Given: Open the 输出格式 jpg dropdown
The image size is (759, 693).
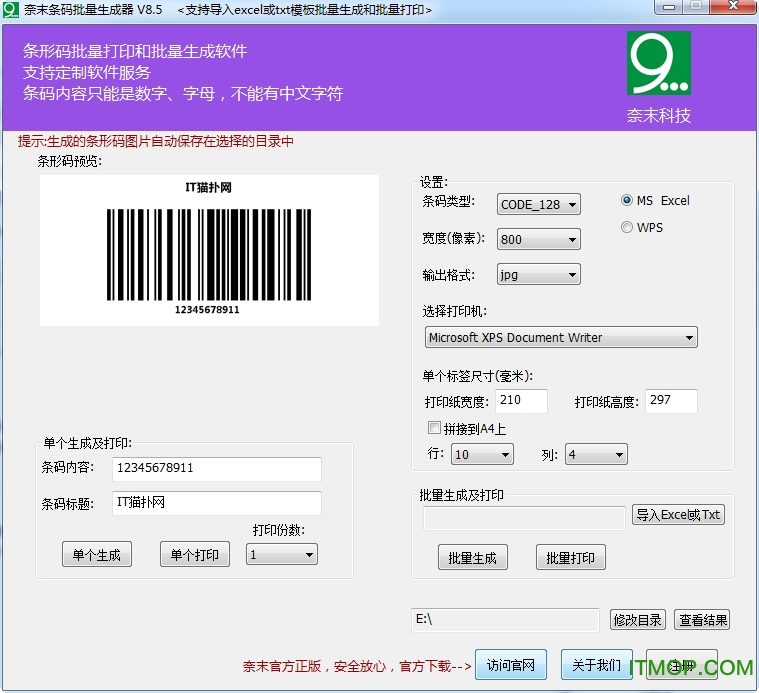Looking at the screenshot, I should point(538,274).
